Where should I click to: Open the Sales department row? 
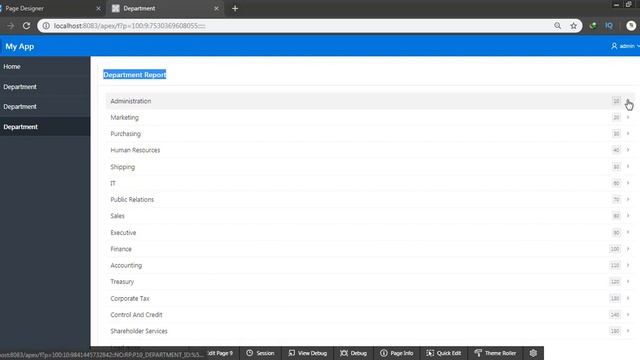(x=370, y=216)
